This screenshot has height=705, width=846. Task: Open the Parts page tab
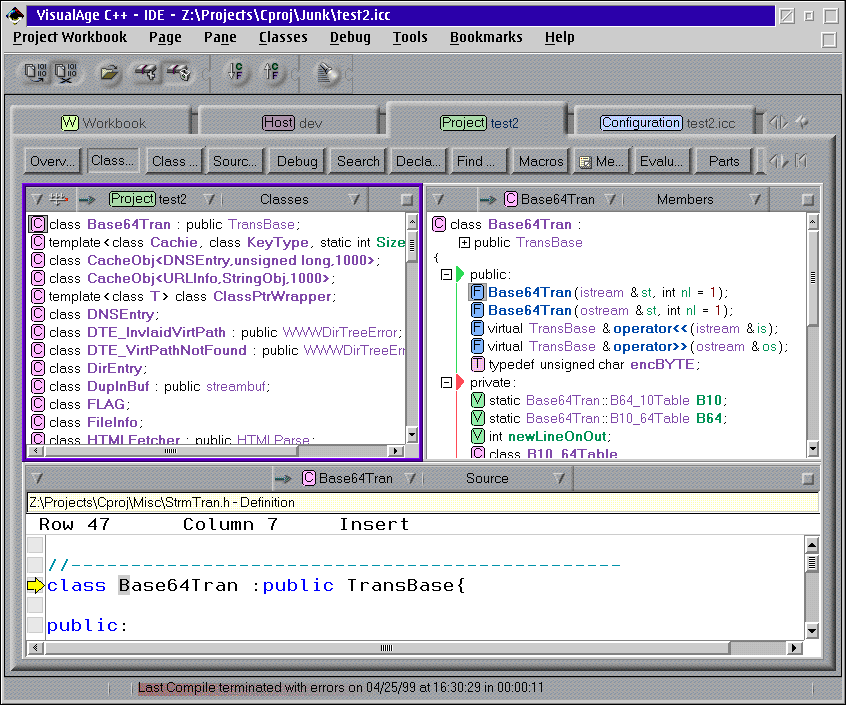pos(724,161)
